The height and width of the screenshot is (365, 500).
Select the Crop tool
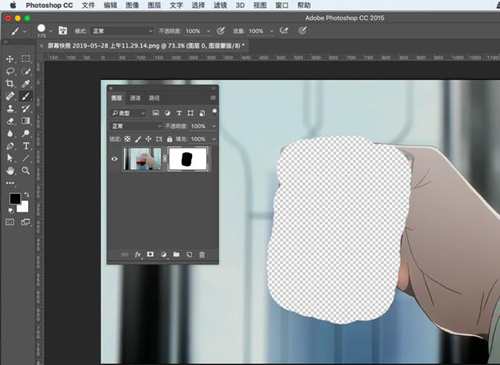[10, 84]
